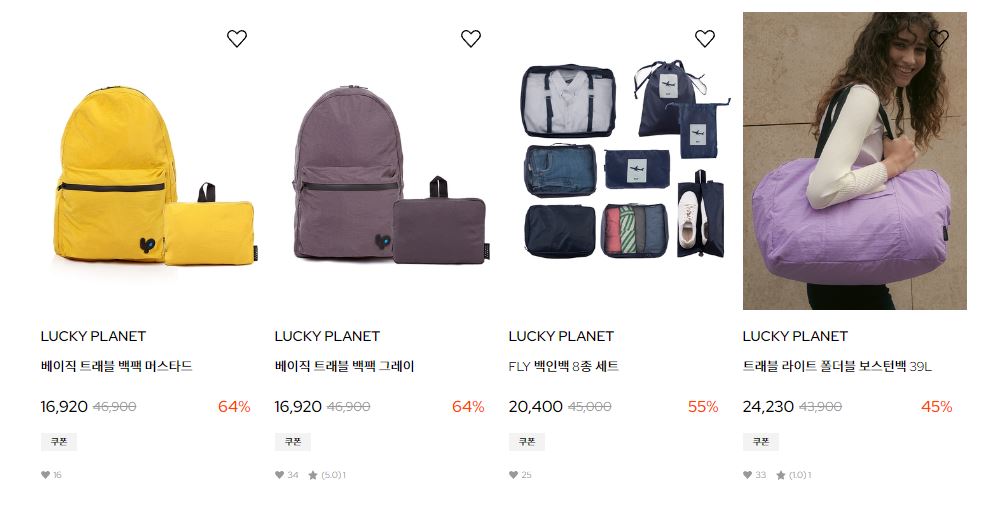
Task: Open 베이직 트래블 백팩 머스타드 product link
Action: [117, 366]
